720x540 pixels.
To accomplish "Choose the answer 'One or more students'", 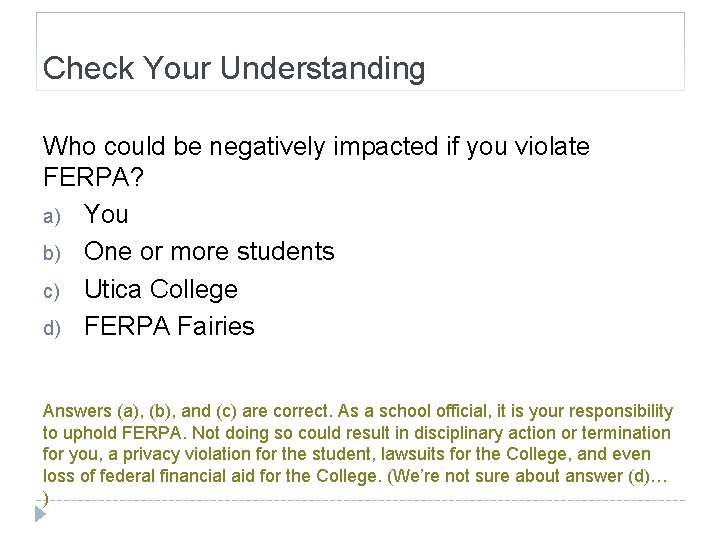I will click(x=209, y=251).
